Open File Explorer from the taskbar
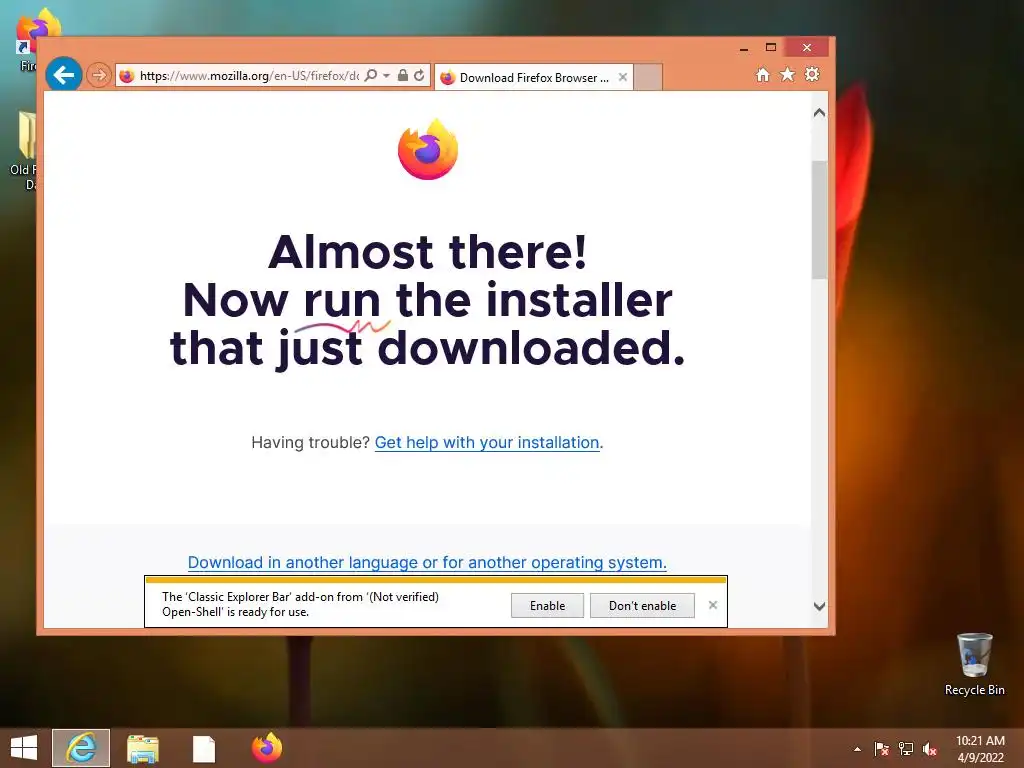This screenshot has height=768, width=1024. (142, 748)
